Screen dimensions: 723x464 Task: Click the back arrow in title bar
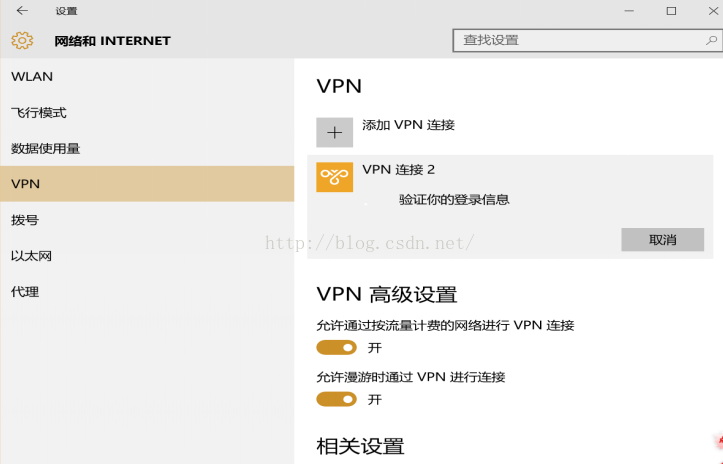tap(22, 11)
